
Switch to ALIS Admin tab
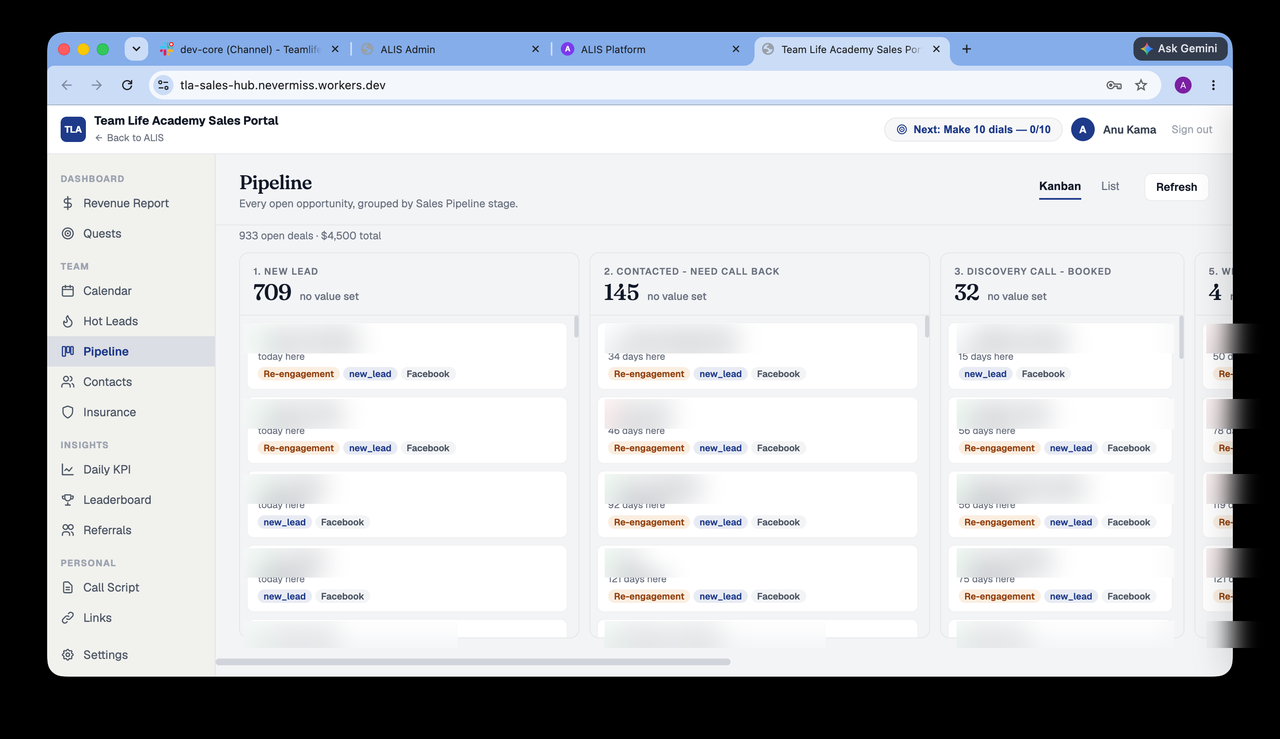coord(449,49)
